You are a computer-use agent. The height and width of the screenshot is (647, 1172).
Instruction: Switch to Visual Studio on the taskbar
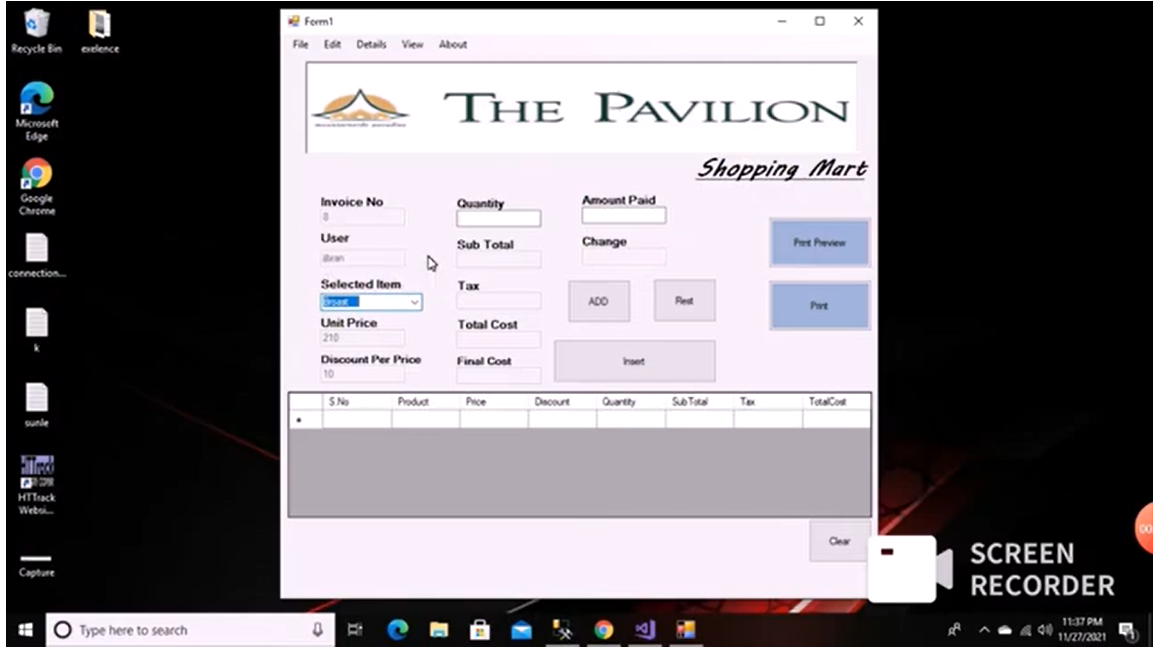tap(644, 630)
